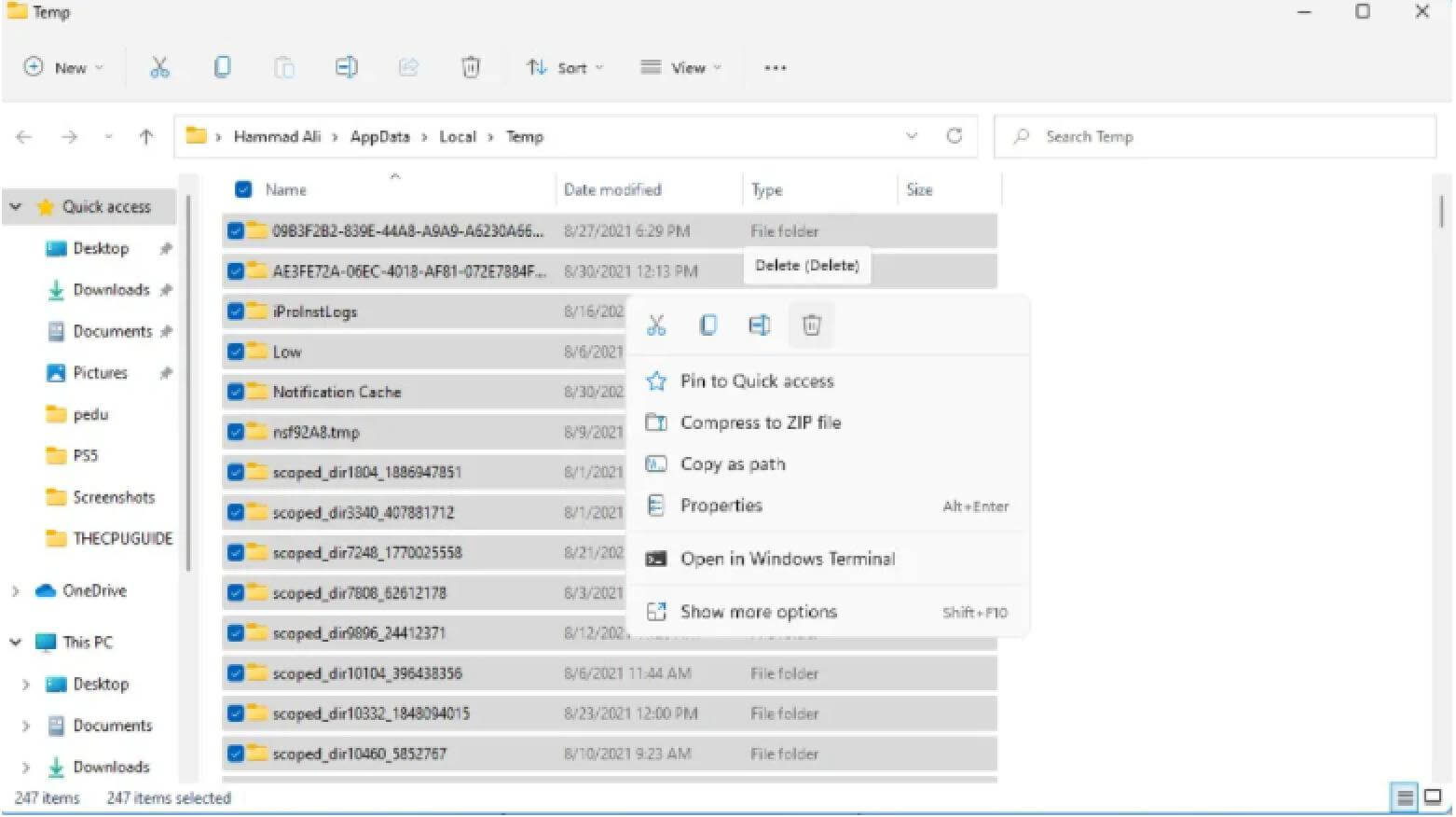Expand the address bar history dropdown
Viewport: 1456px width, 817px height.
[912, 136]
